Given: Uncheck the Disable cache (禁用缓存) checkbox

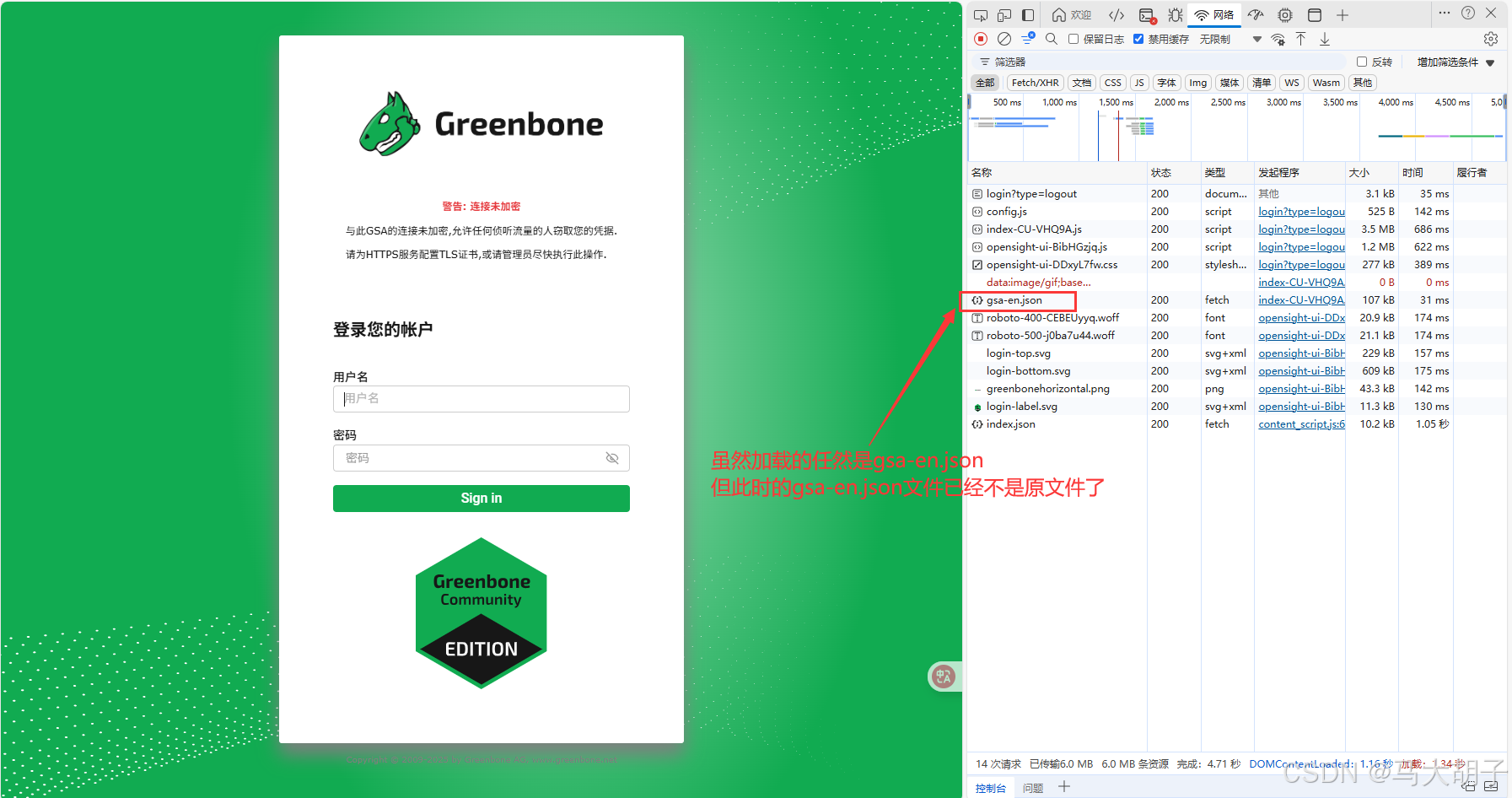Looking at the screenshot, I should click(x=1138, y=39).
